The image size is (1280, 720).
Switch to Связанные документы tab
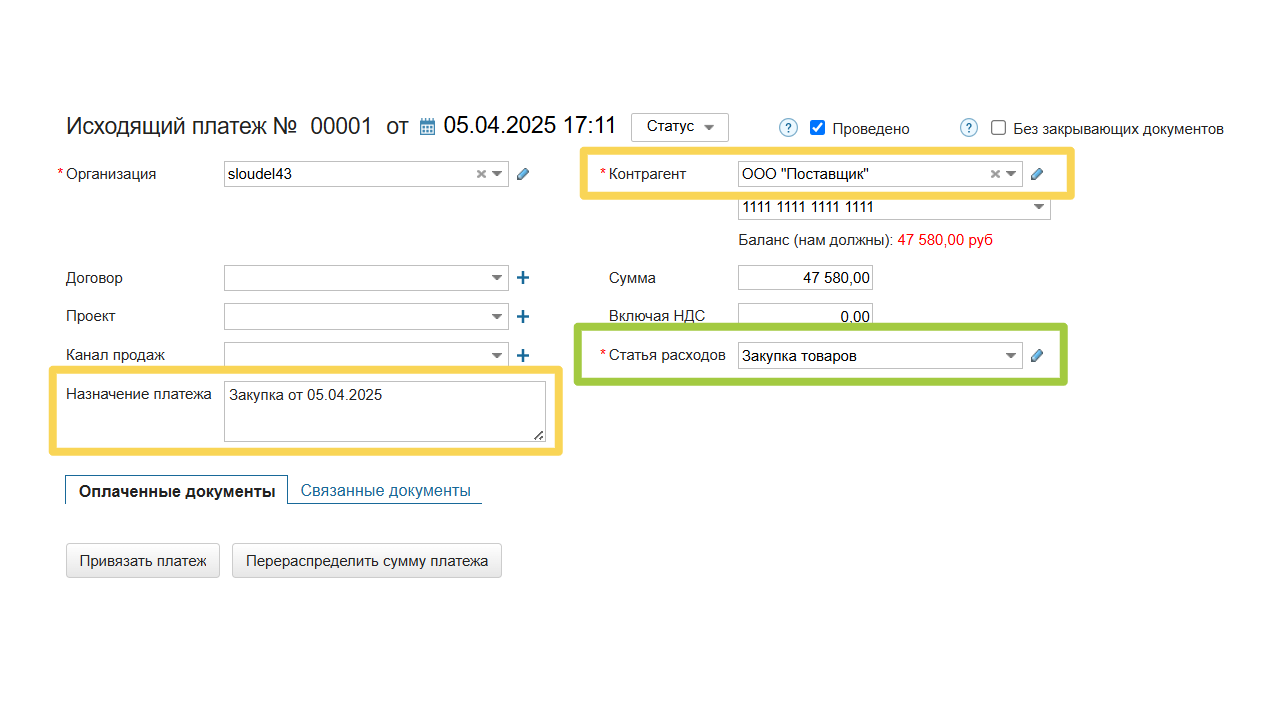[x=385, y=491]
